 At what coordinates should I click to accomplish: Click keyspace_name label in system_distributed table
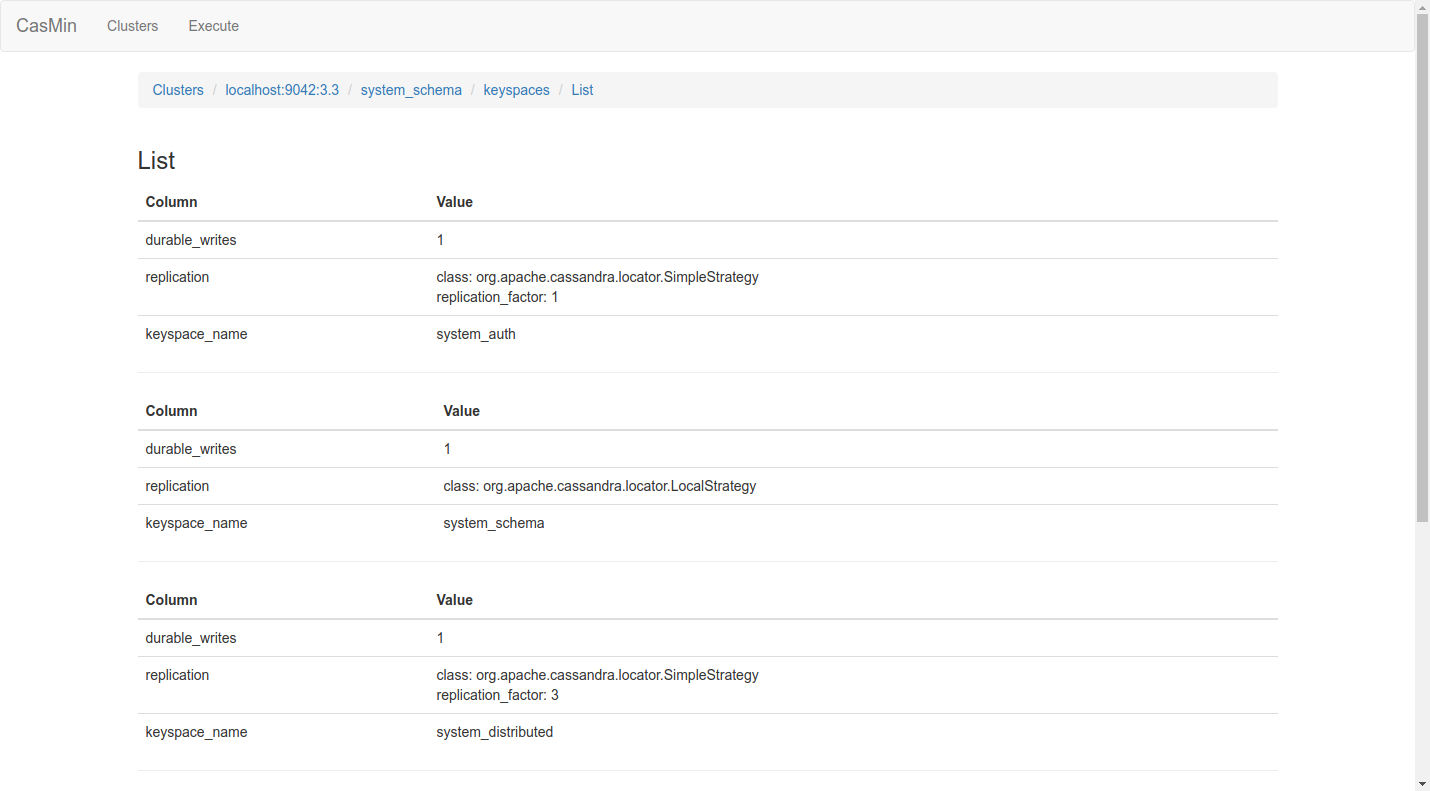coord(196,732)
